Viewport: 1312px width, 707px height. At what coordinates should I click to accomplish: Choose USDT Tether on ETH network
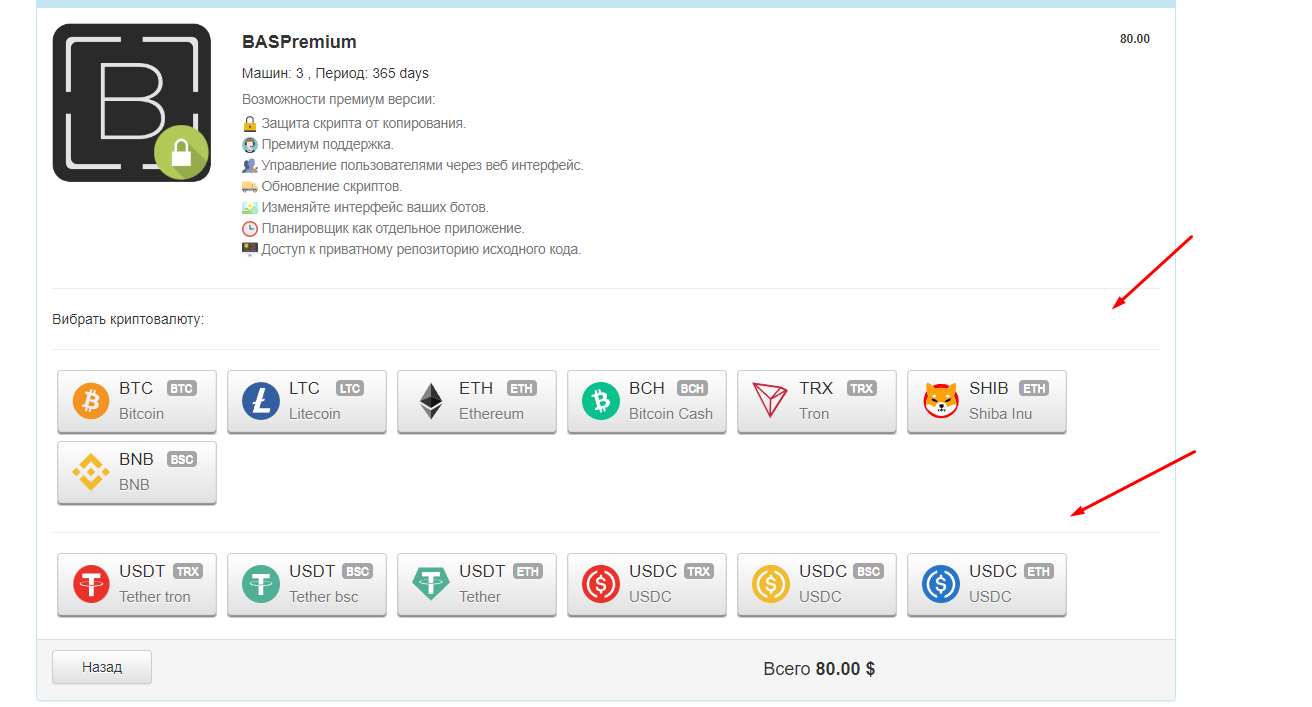(x=477, y=584)
